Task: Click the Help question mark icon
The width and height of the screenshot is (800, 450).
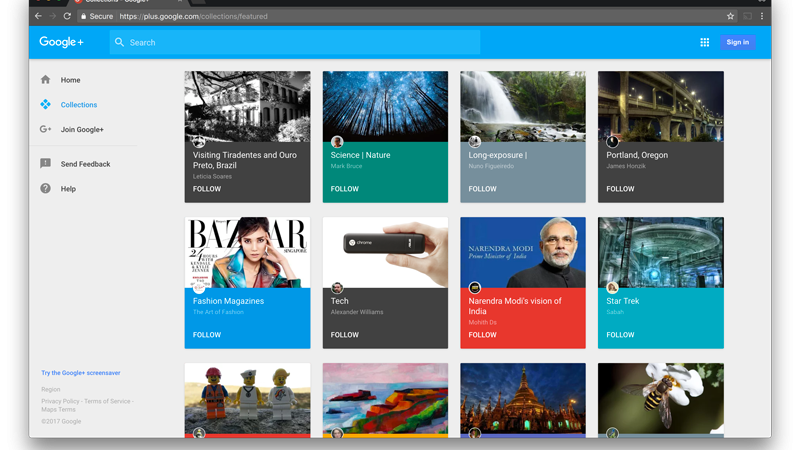Action: pyautogui.click(x=45, y=188)
